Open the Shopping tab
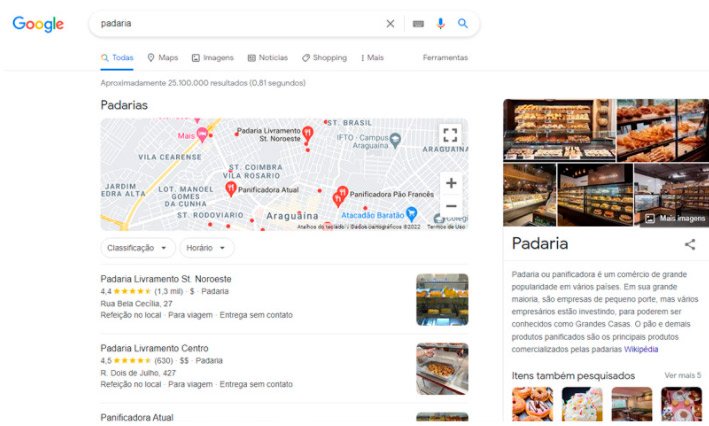 point(324,57)
